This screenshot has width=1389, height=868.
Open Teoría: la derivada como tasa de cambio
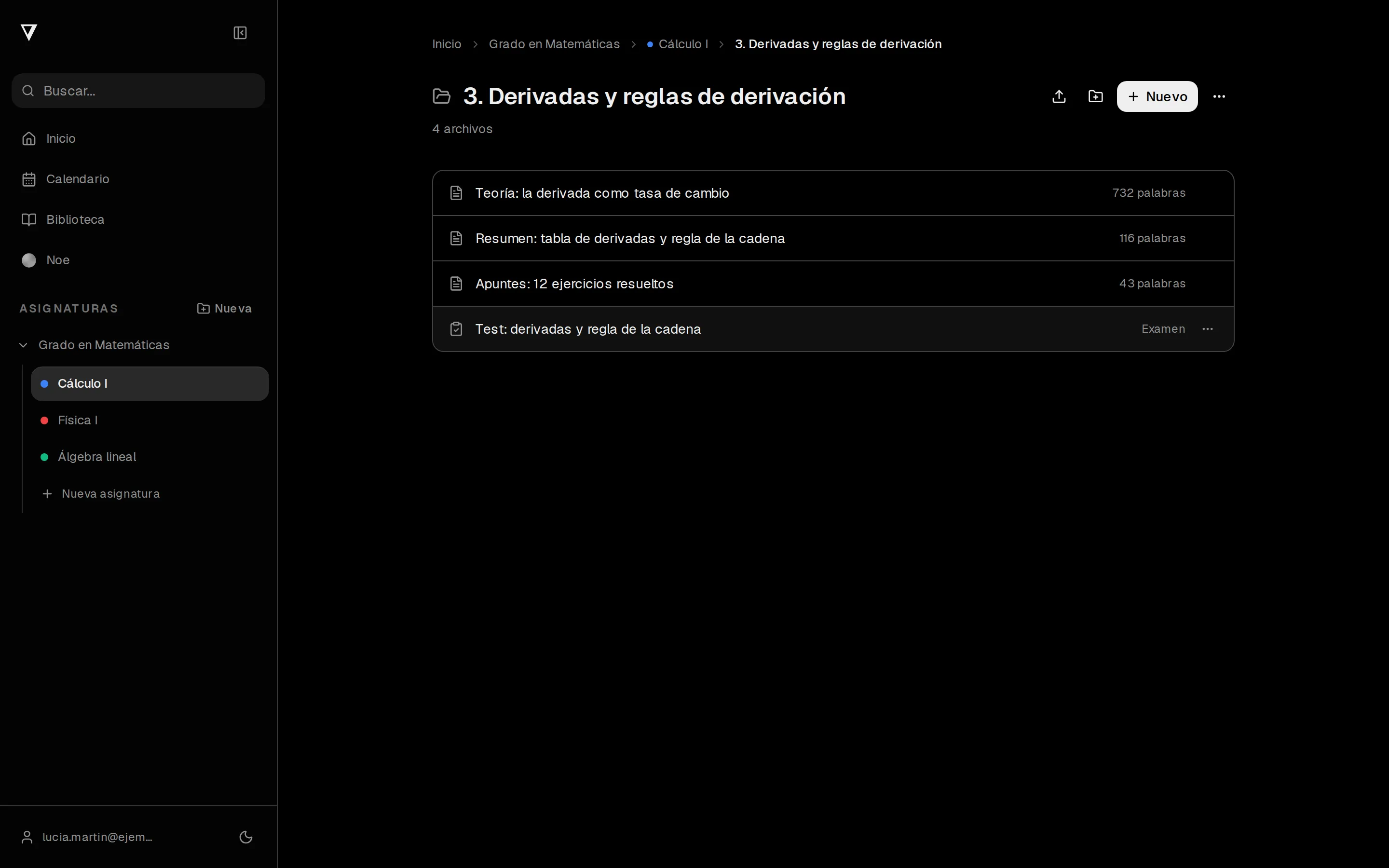point(833,193)
